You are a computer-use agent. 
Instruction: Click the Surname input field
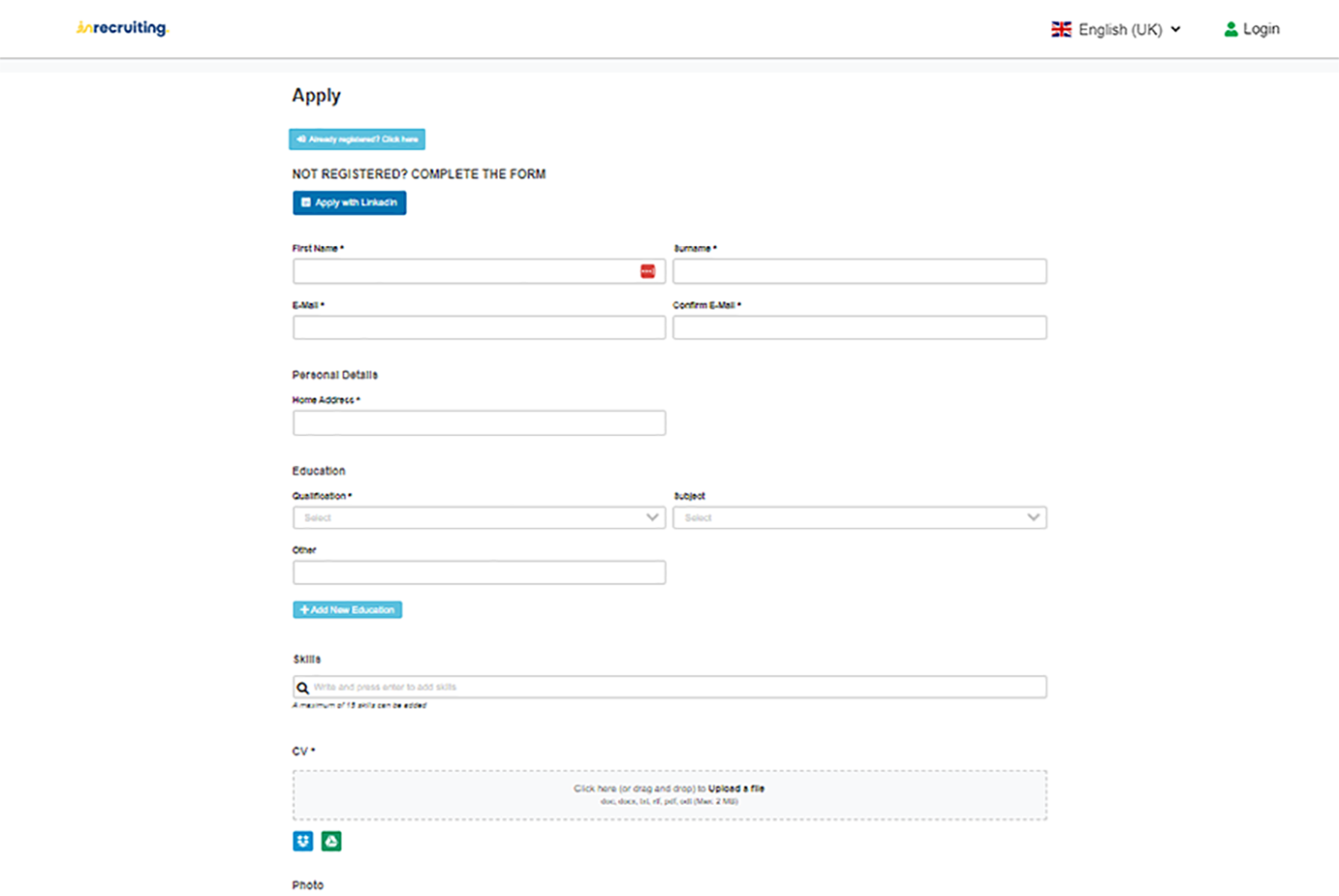(859, 271)
